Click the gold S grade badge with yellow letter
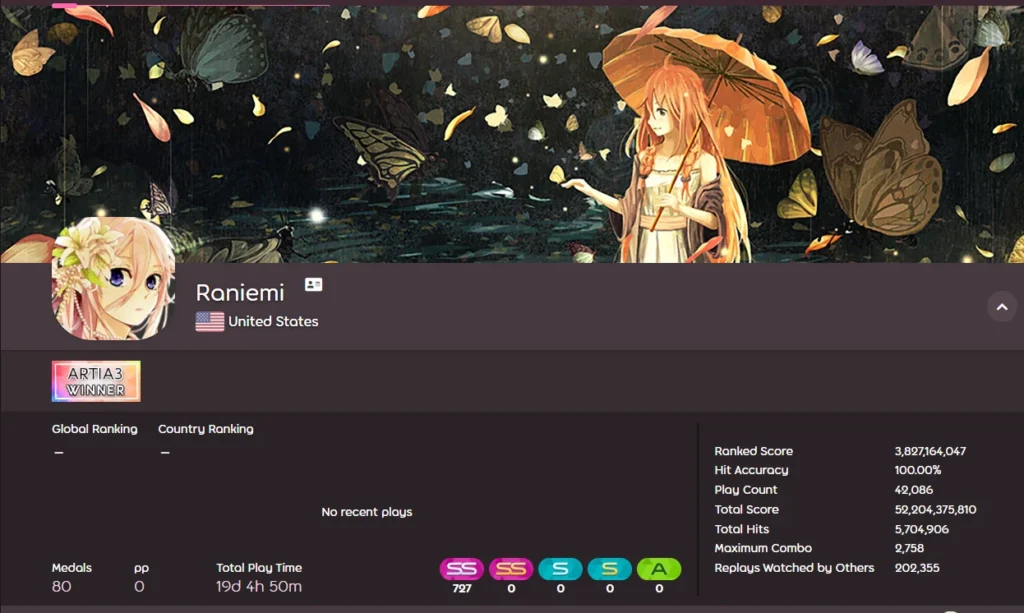The image size is (1024, 613). point(609,569)
